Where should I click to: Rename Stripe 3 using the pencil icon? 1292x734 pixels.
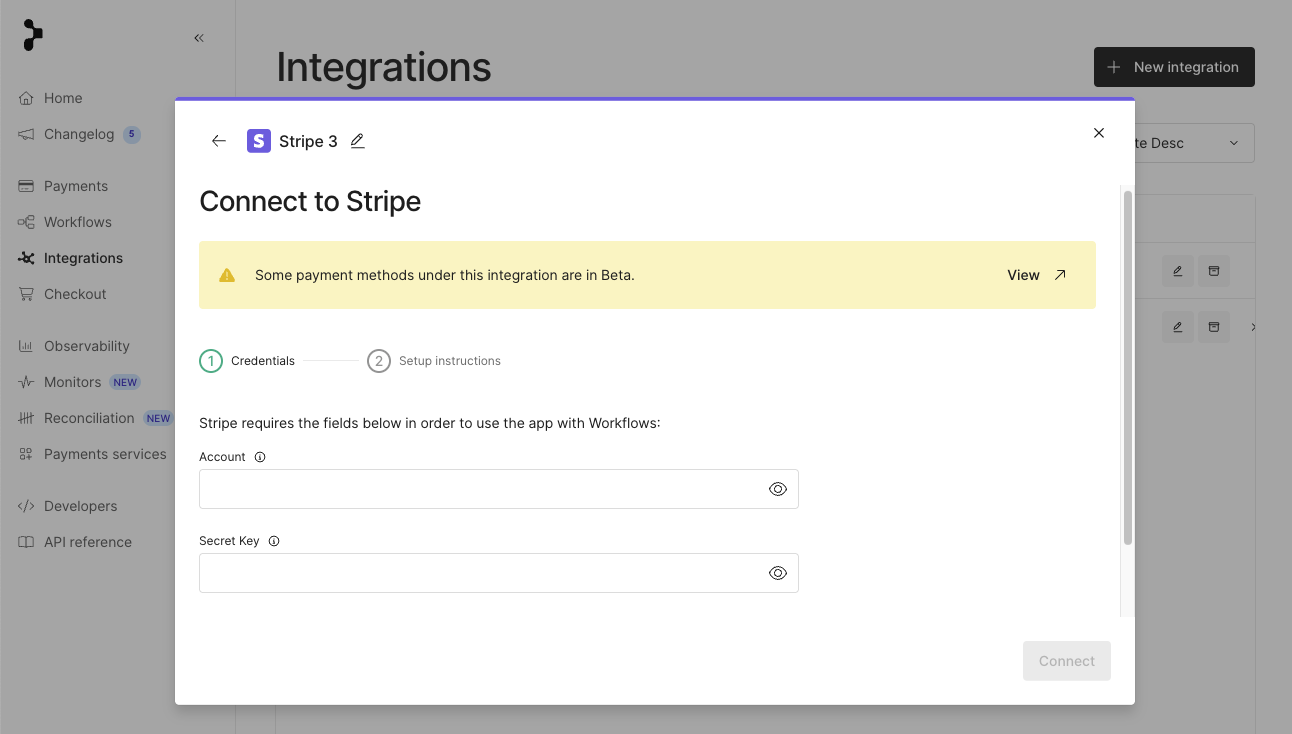point(358,141)
